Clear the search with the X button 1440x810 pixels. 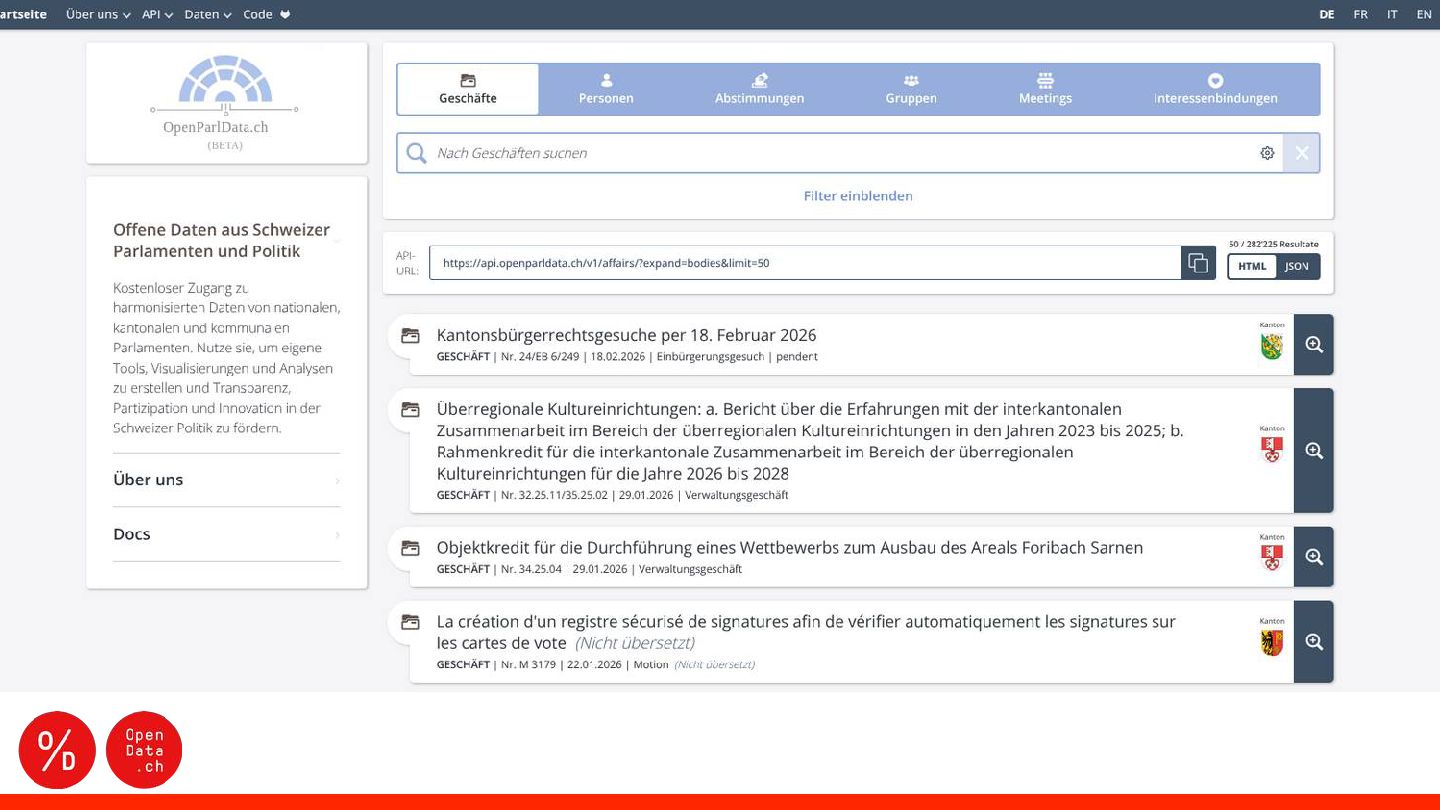[1301, 153]
